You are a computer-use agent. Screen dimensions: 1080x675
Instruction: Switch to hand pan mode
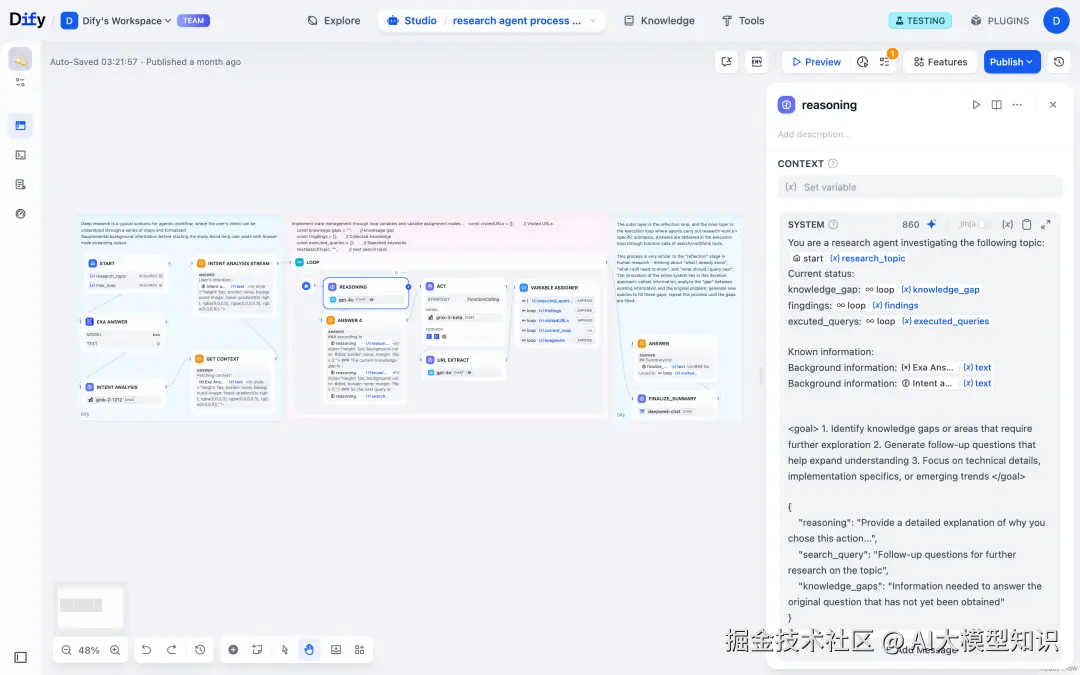[309, 650]
